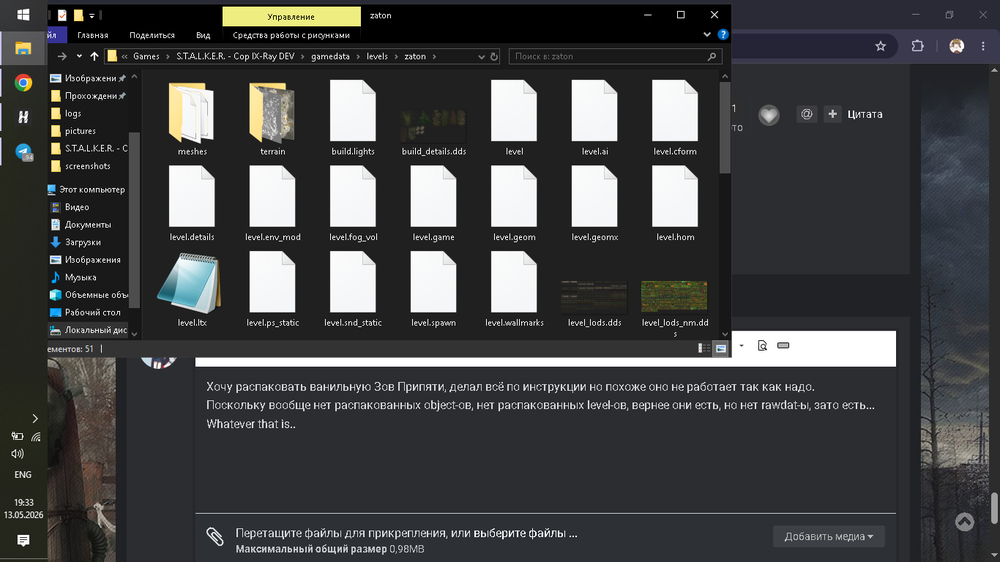The image size is (1000, 562).
Task: Click the Explorer file list scrollbar
Action: point(724,128)
